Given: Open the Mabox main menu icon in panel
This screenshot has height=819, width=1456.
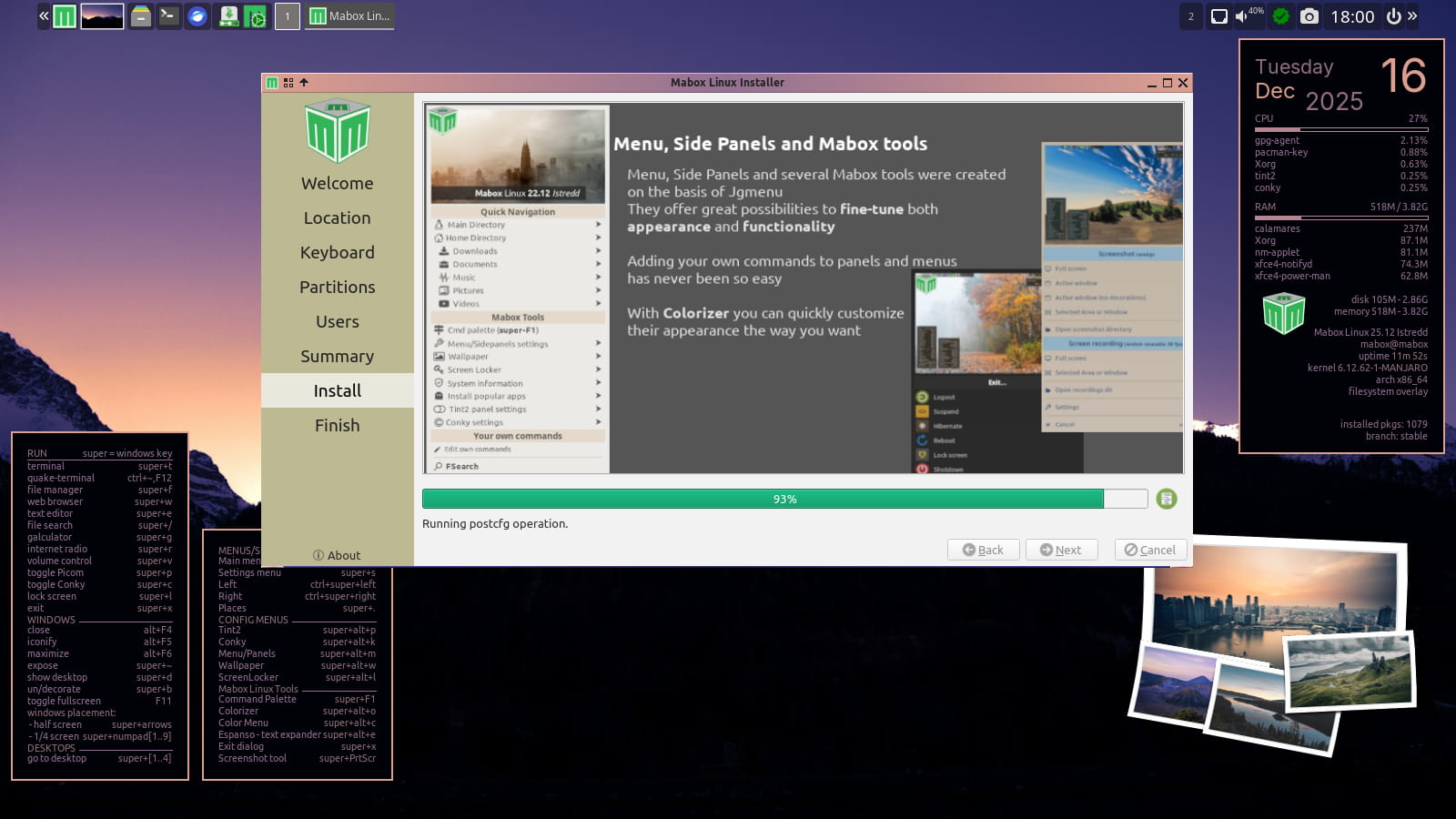Looking at the screenshot, I should point(65,16).
